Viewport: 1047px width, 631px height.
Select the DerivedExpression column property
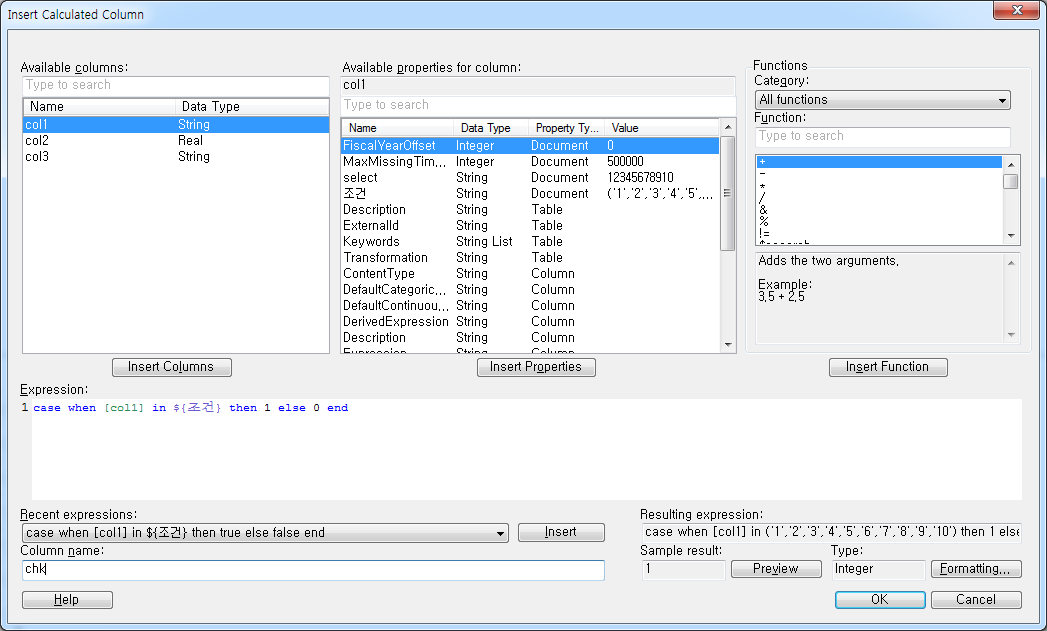(x=530, y=322)
